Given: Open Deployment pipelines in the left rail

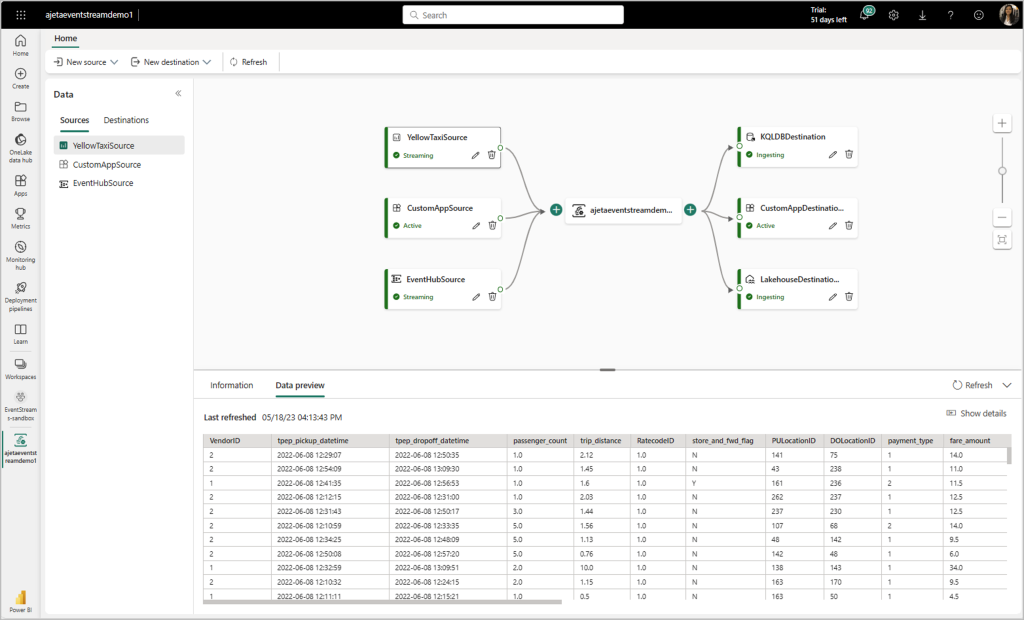Looking at the screenshot, I should (20, 292).
